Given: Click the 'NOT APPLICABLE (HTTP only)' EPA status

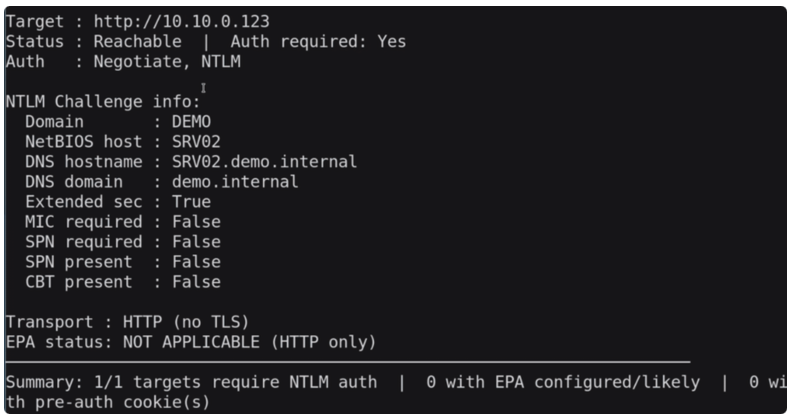Looking at the screenshot, I should (249, 342).
